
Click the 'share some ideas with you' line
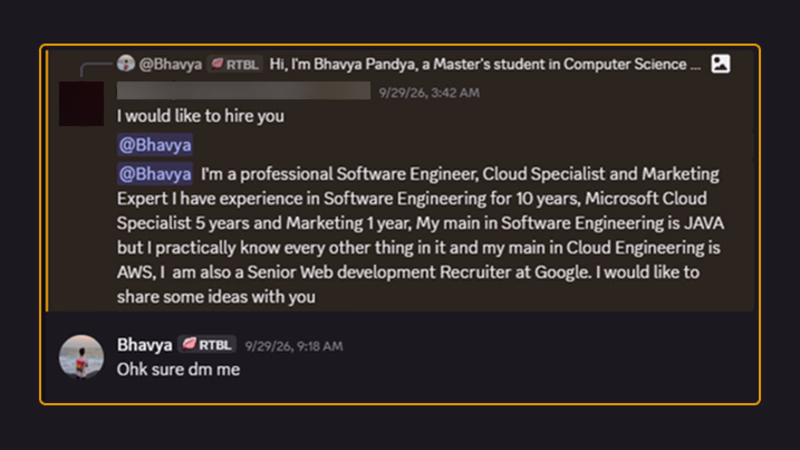pos(216,296)
